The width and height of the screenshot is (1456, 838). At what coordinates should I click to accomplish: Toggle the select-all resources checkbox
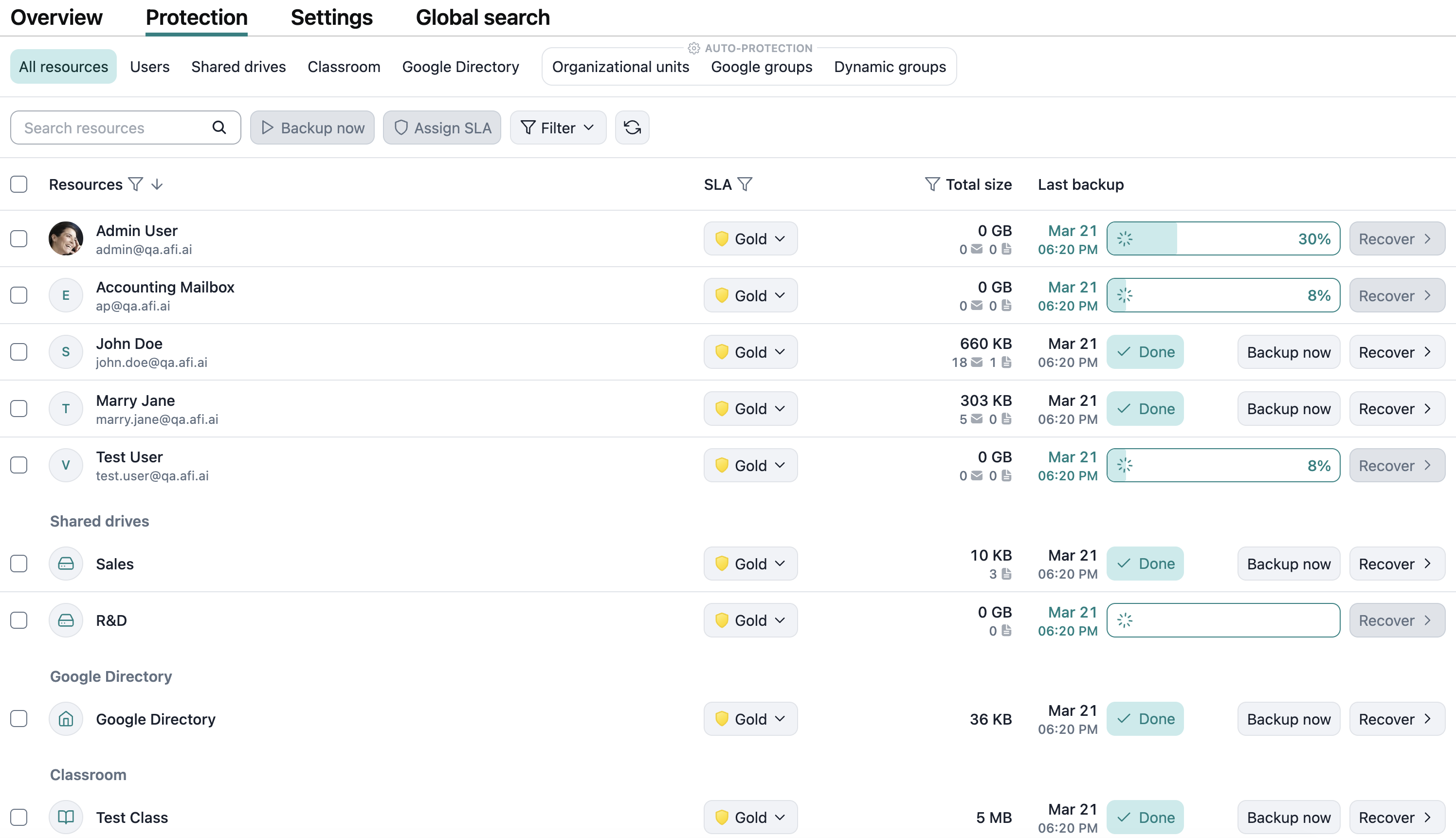pos(19,184)
